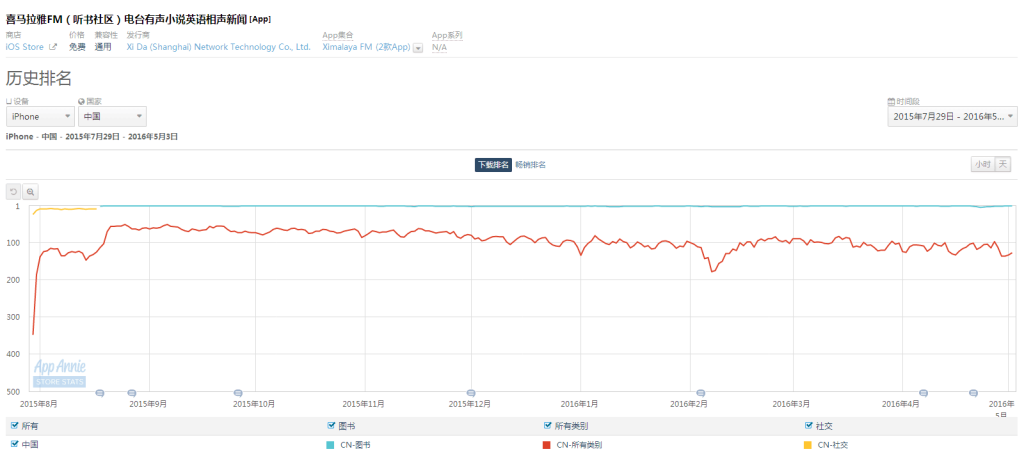Open the date range dropdown 2015年7月29日
The width and height of the screenshot is (1024, 463).
point(952,116)
